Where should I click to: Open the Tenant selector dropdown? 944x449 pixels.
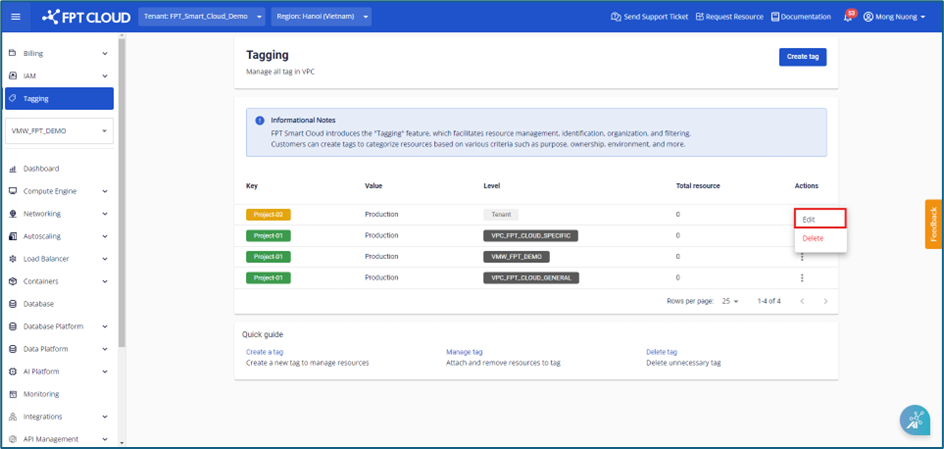coord(203,17)
